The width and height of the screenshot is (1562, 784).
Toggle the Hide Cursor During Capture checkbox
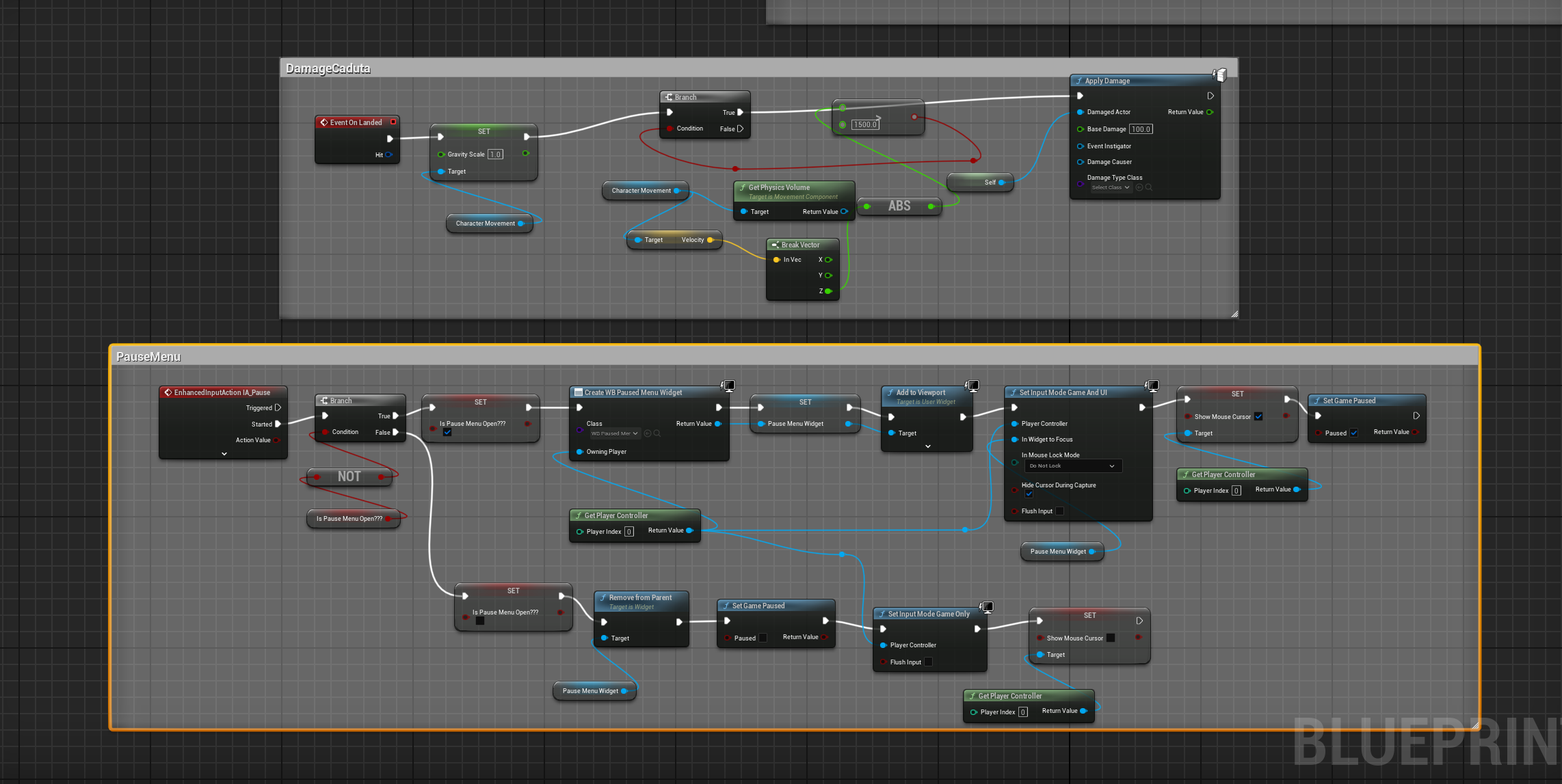tap(1029, 494)
